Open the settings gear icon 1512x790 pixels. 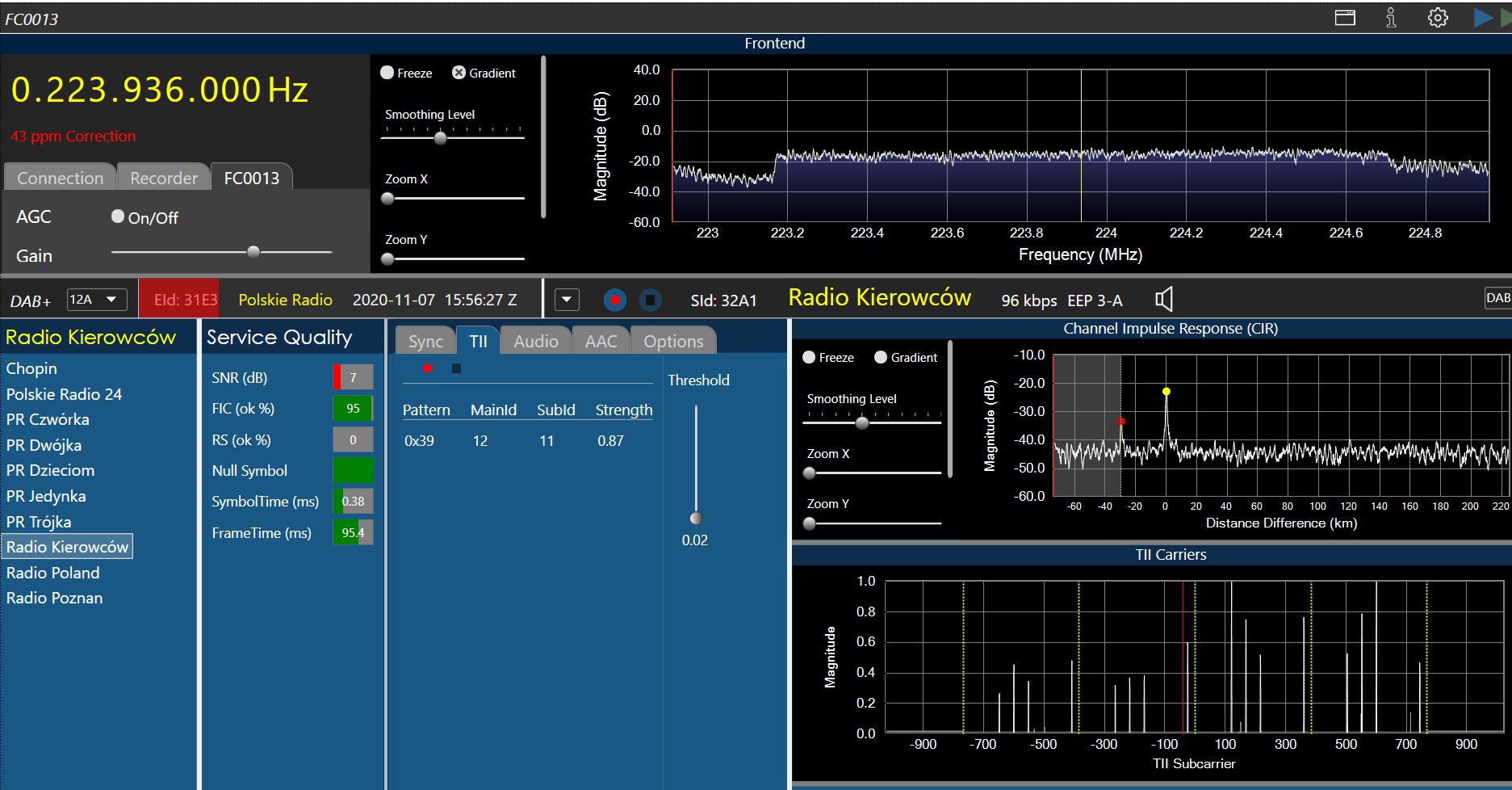pos(1438,18)
